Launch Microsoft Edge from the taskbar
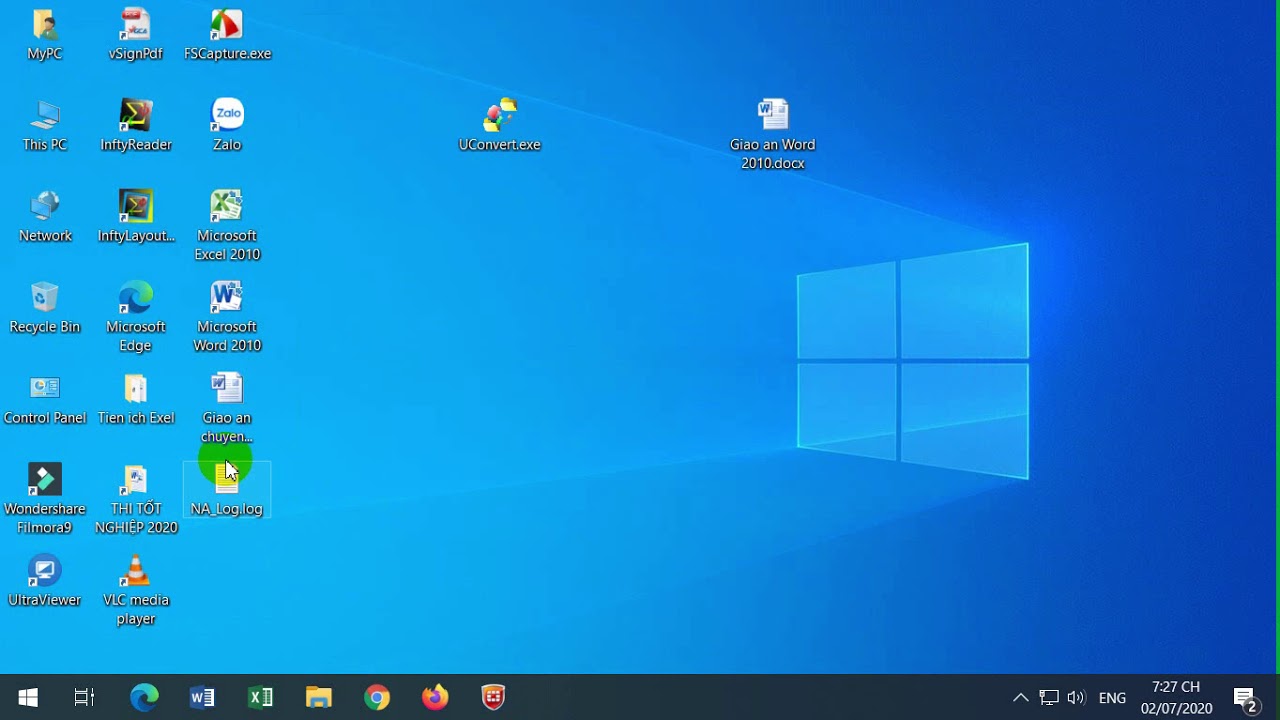This screenshot has width=1280, height=720. [144, 697]
